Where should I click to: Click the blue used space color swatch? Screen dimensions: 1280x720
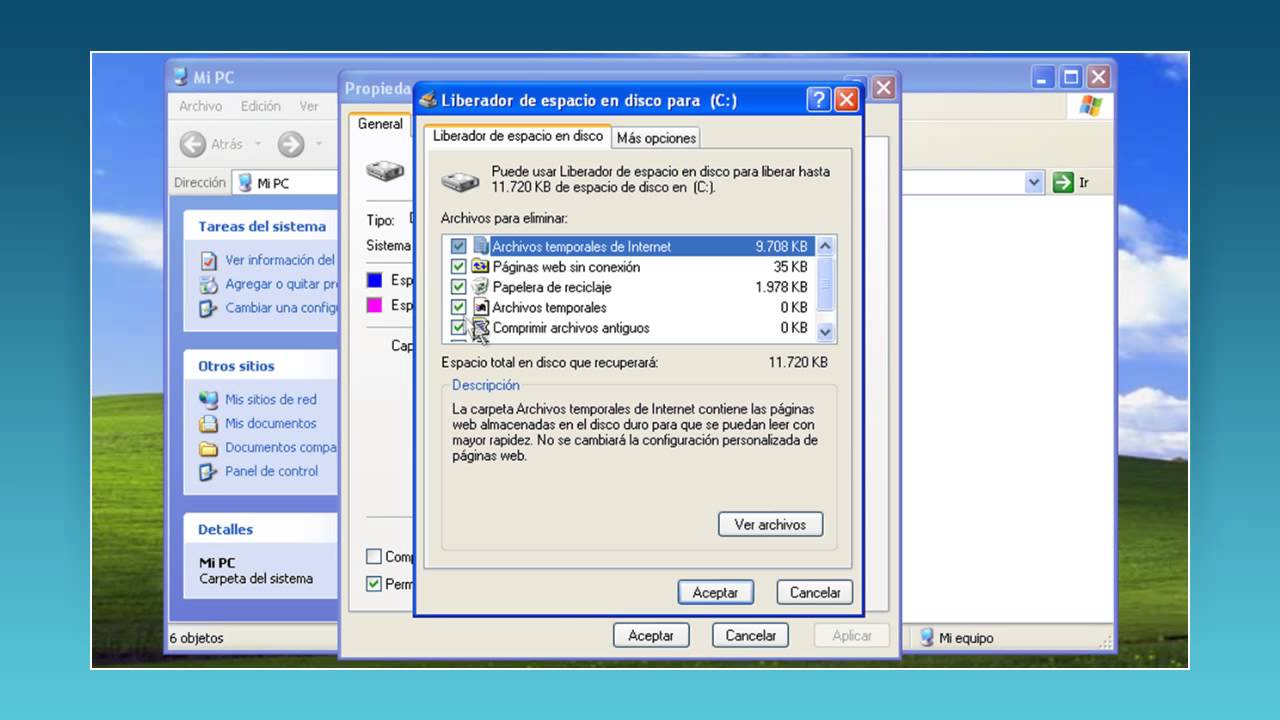375,280
